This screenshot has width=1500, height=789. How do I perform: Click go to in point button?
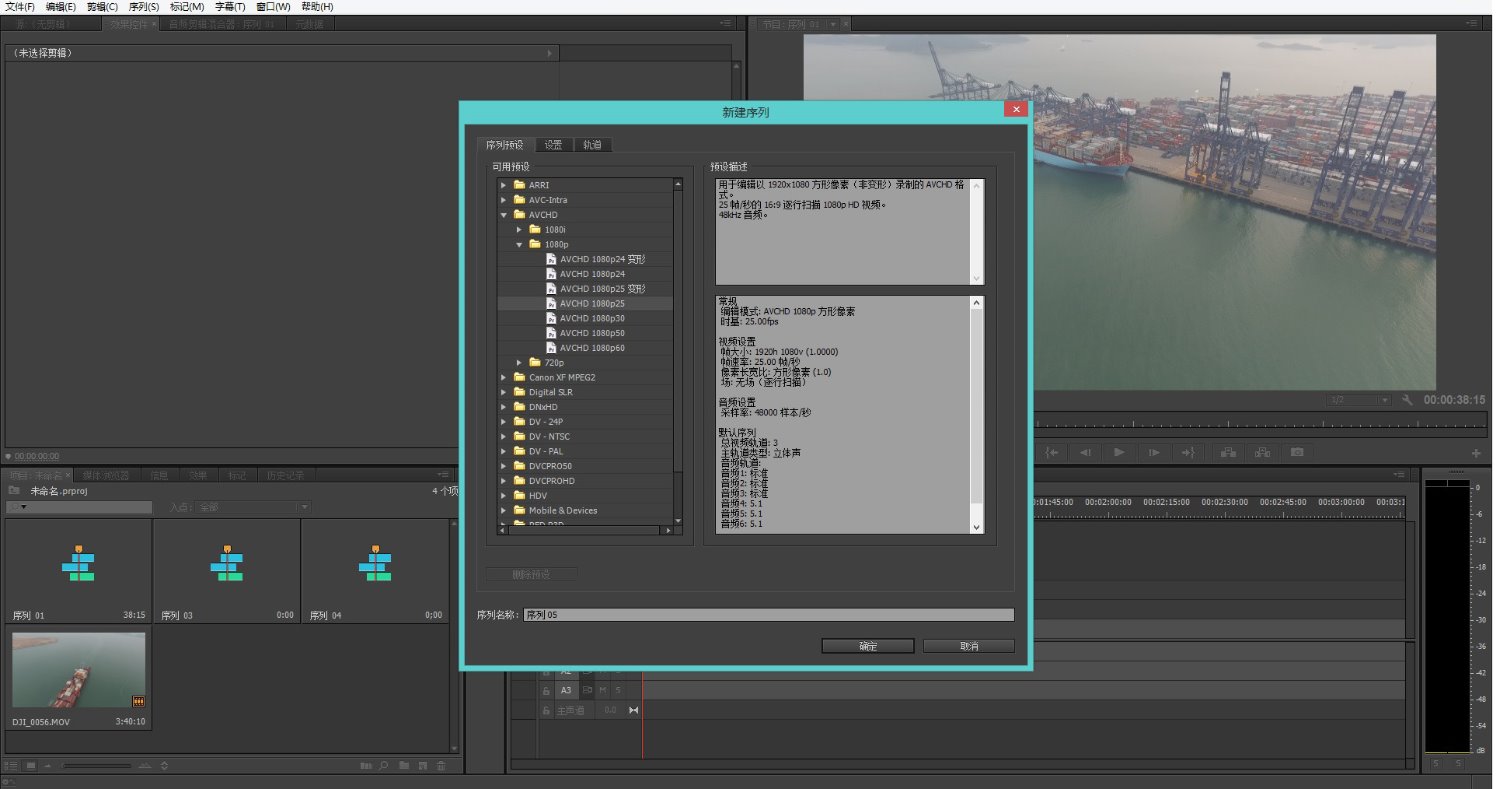tap(1052, 452)
